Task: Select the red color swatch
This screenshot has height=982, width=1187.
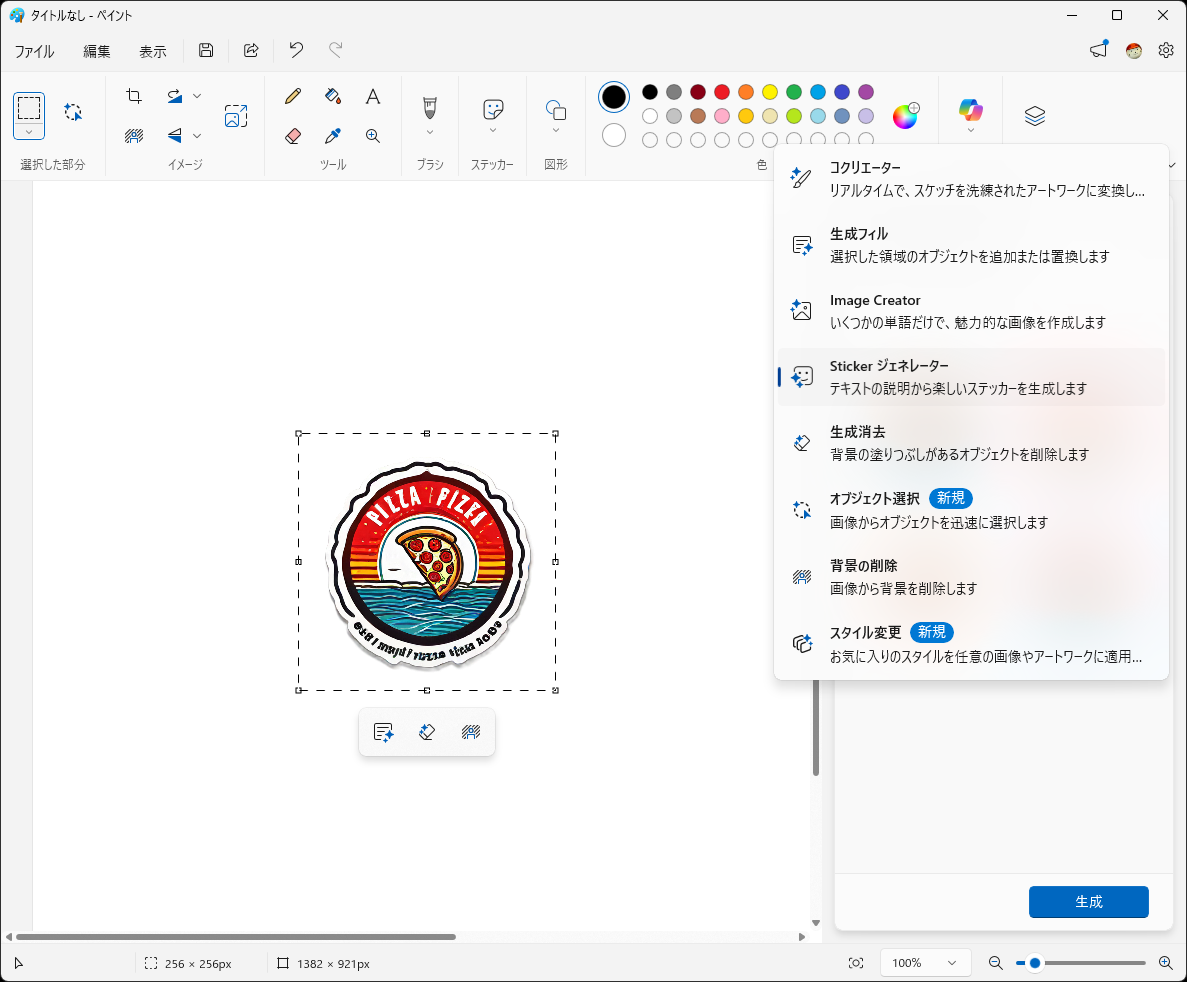Action: pyautogui.click(x=722, y=91)
